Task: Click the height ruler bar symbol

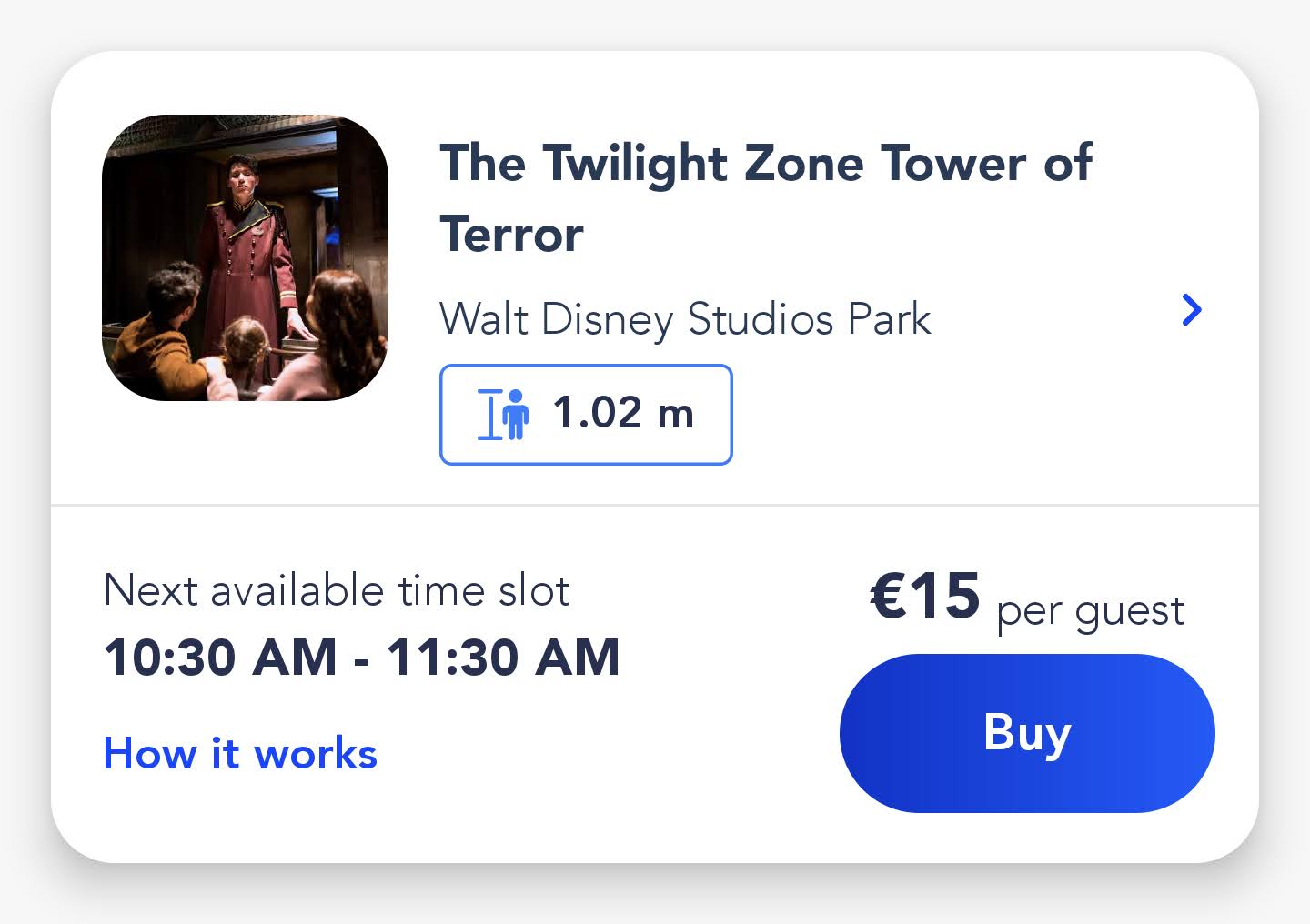Action: (x=490, y=415)
